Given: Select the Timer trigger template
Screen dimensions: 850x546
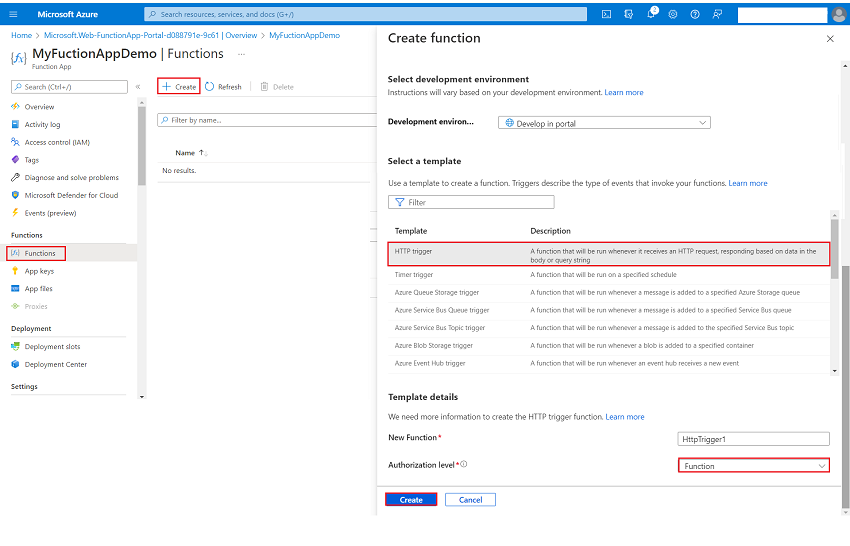Looking at the screenshot, I should click(x=414, y=275).
